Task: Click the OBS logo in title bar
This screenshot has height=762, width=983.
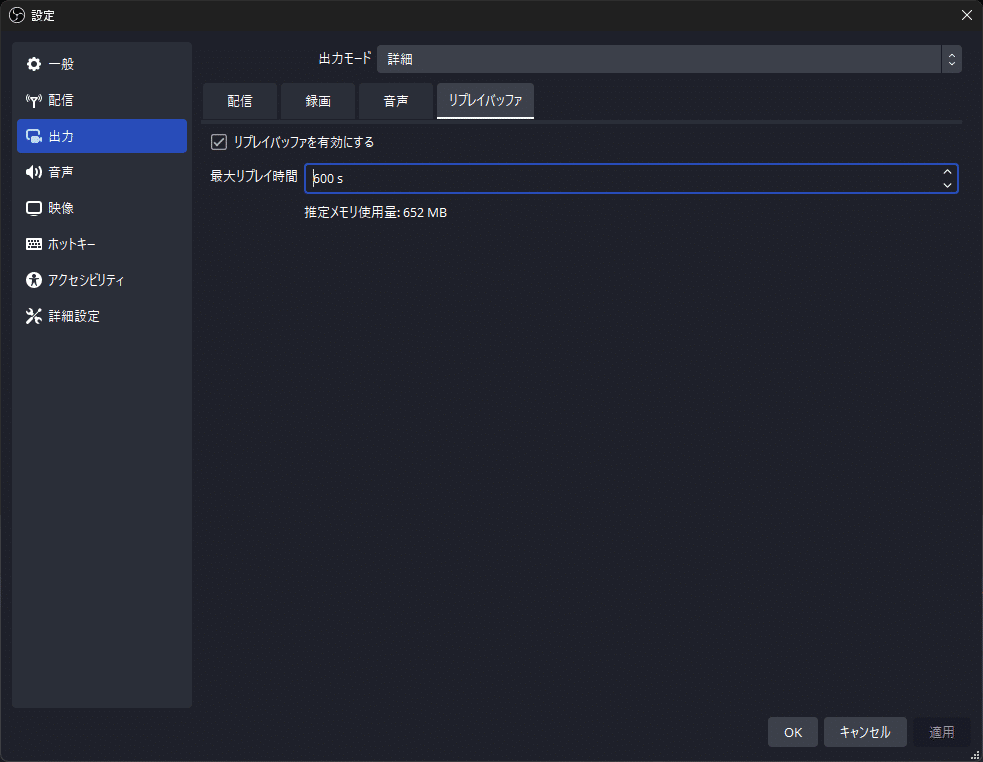Action: click(x=17, y=15)
